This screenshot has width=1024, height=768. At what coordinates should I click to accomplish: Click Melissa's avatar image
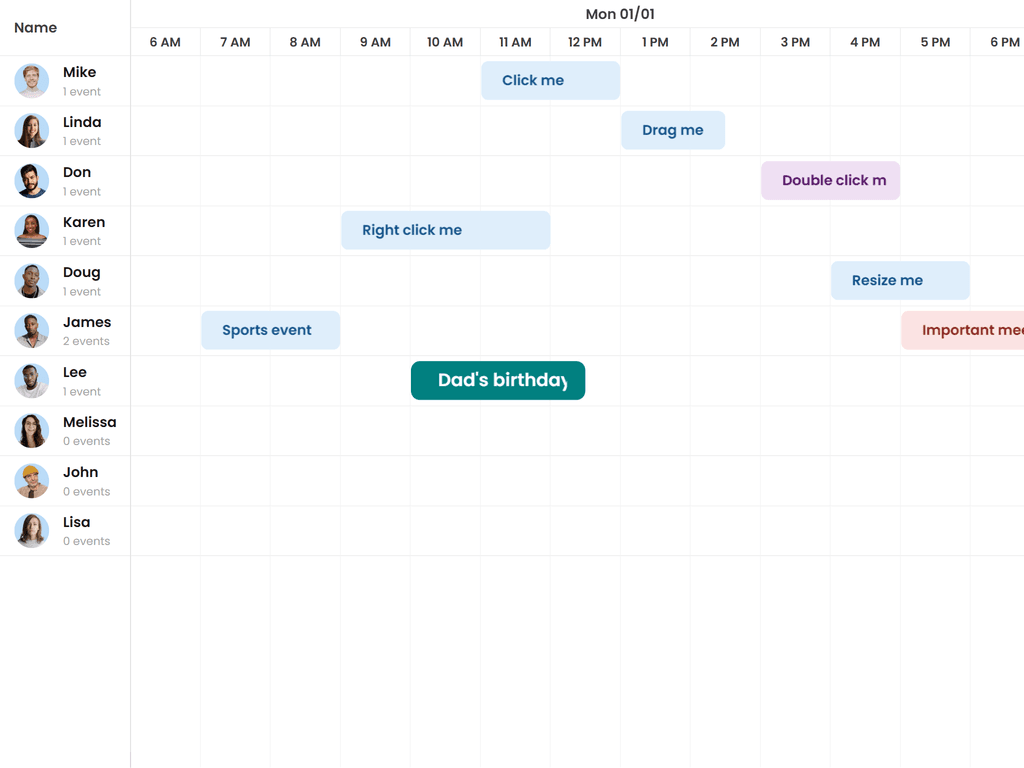(32, 431)
